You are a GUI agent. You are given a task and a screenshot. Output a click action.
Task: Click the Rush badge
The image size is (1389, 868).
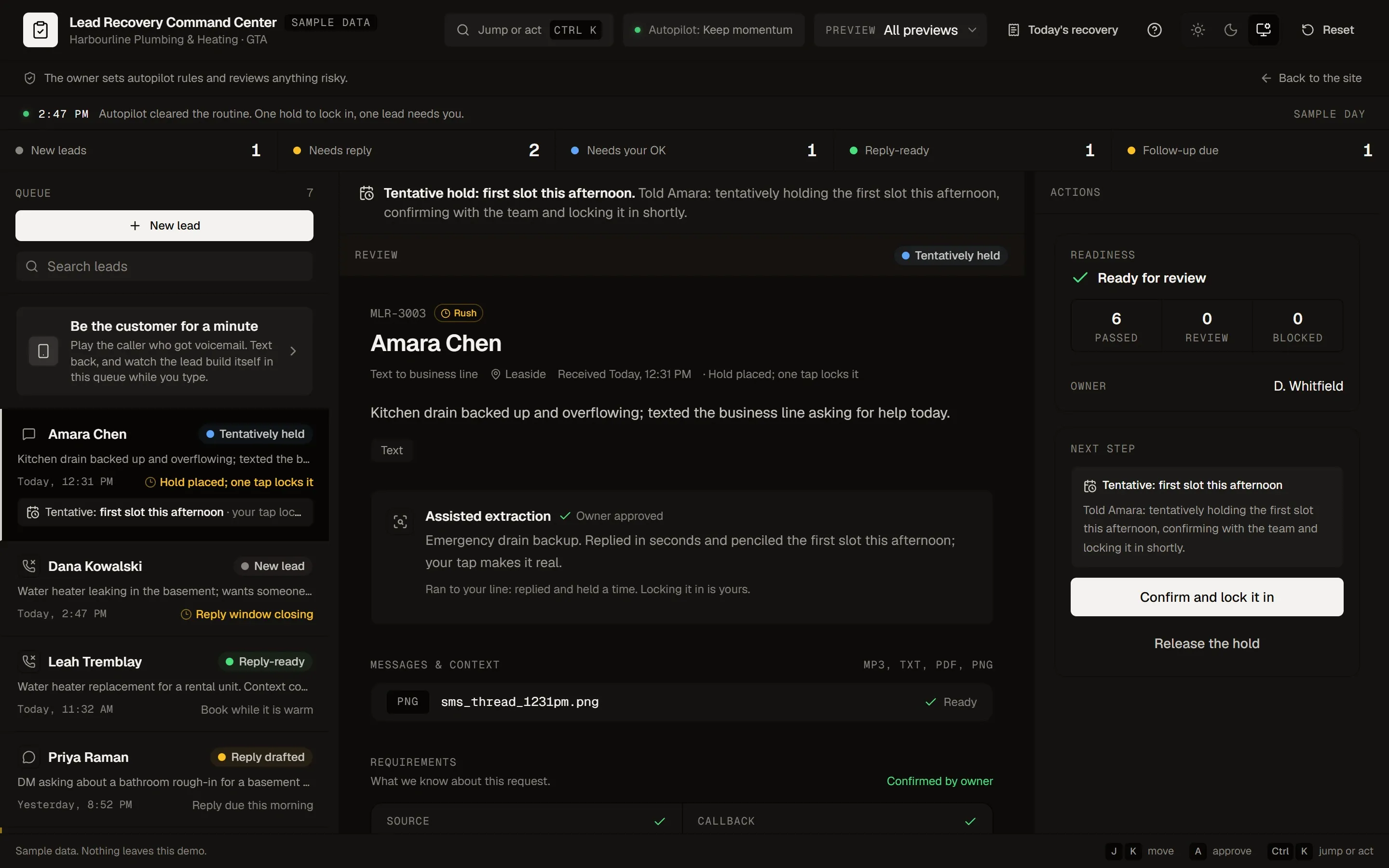click(x=459, y=313)
